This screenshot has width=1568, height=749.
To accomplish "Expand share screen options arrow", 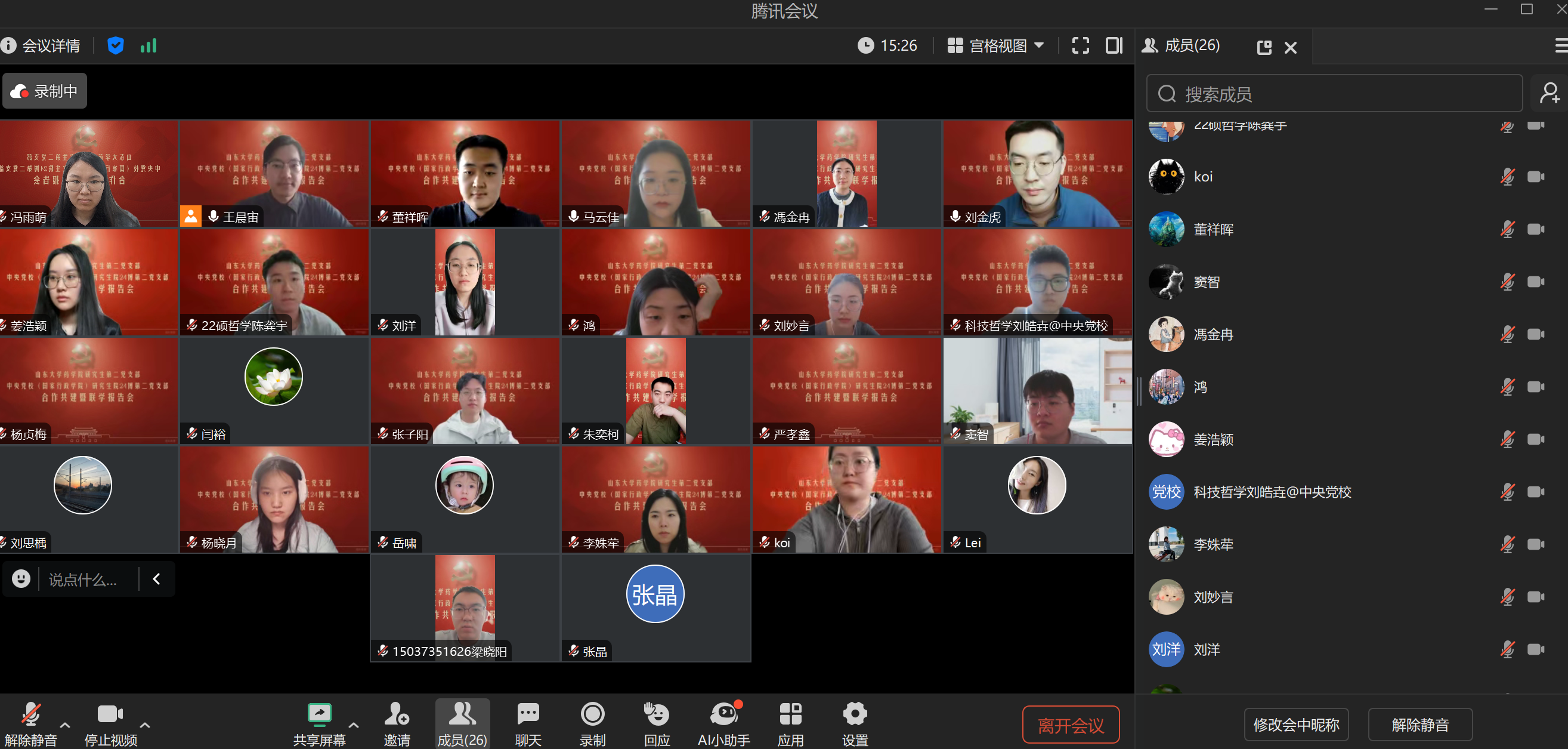I will click(354, 725).
